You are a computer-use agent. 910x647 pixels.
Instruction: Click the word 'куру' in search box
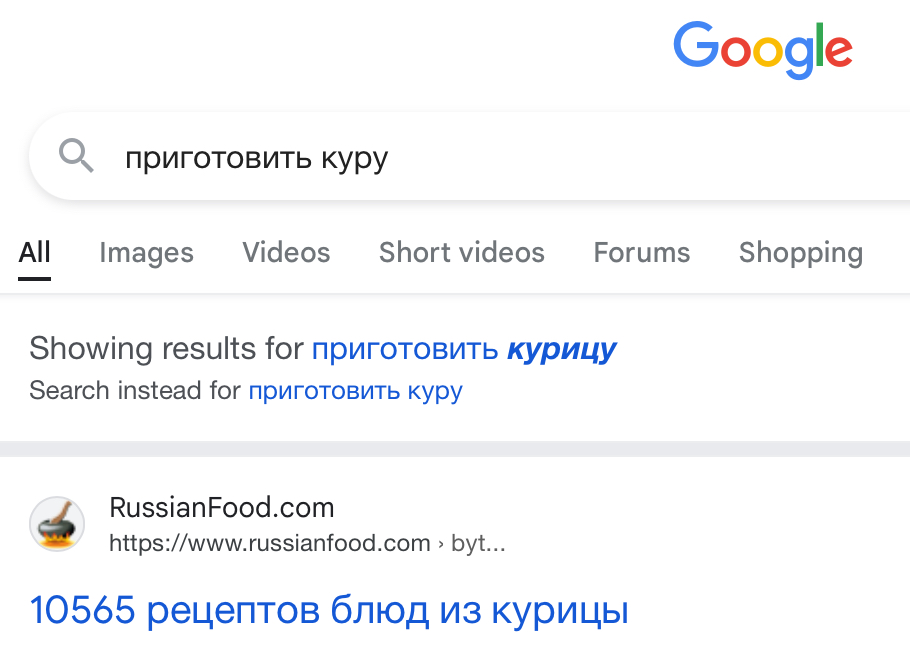click(354, 158)
